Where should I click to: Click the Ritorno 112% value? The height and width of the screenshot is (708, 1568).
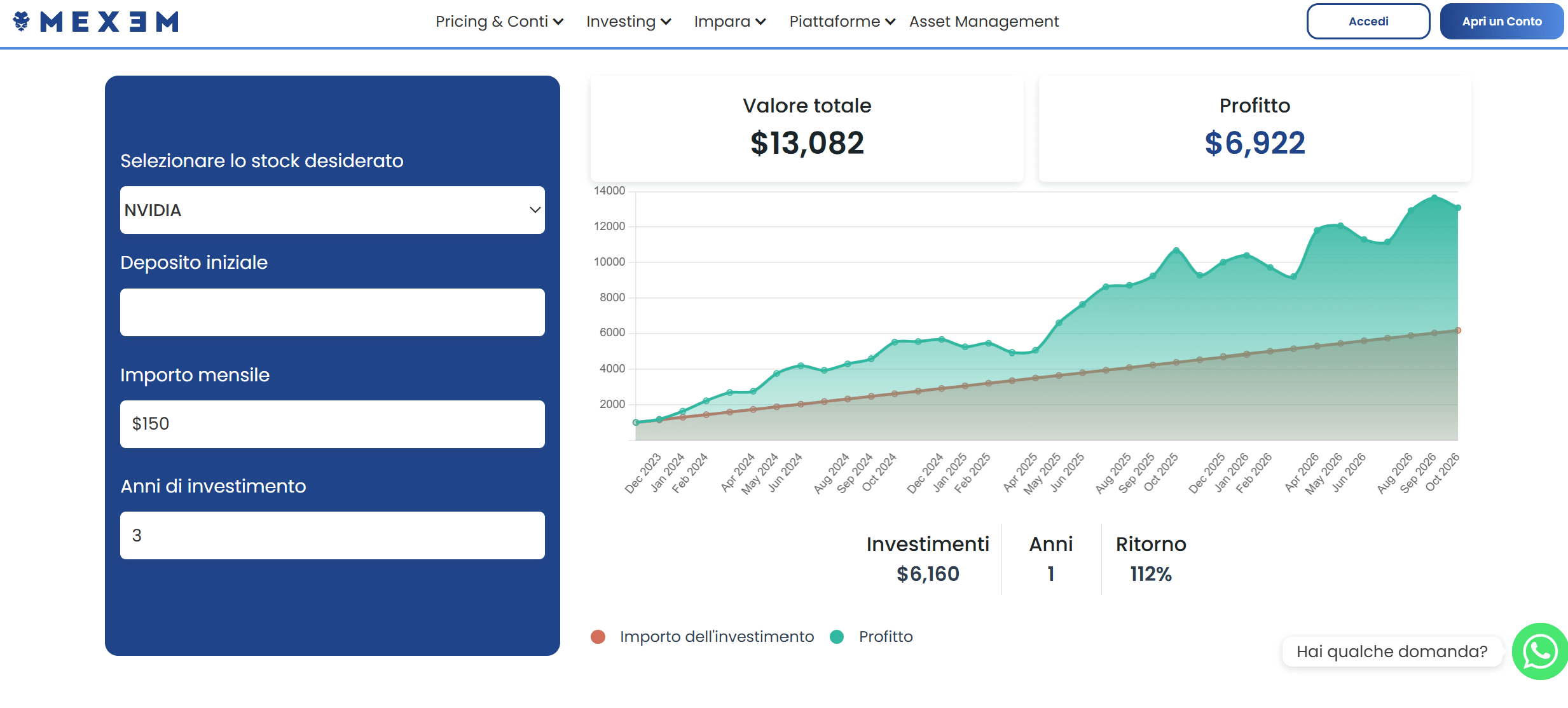point(1151,574)
